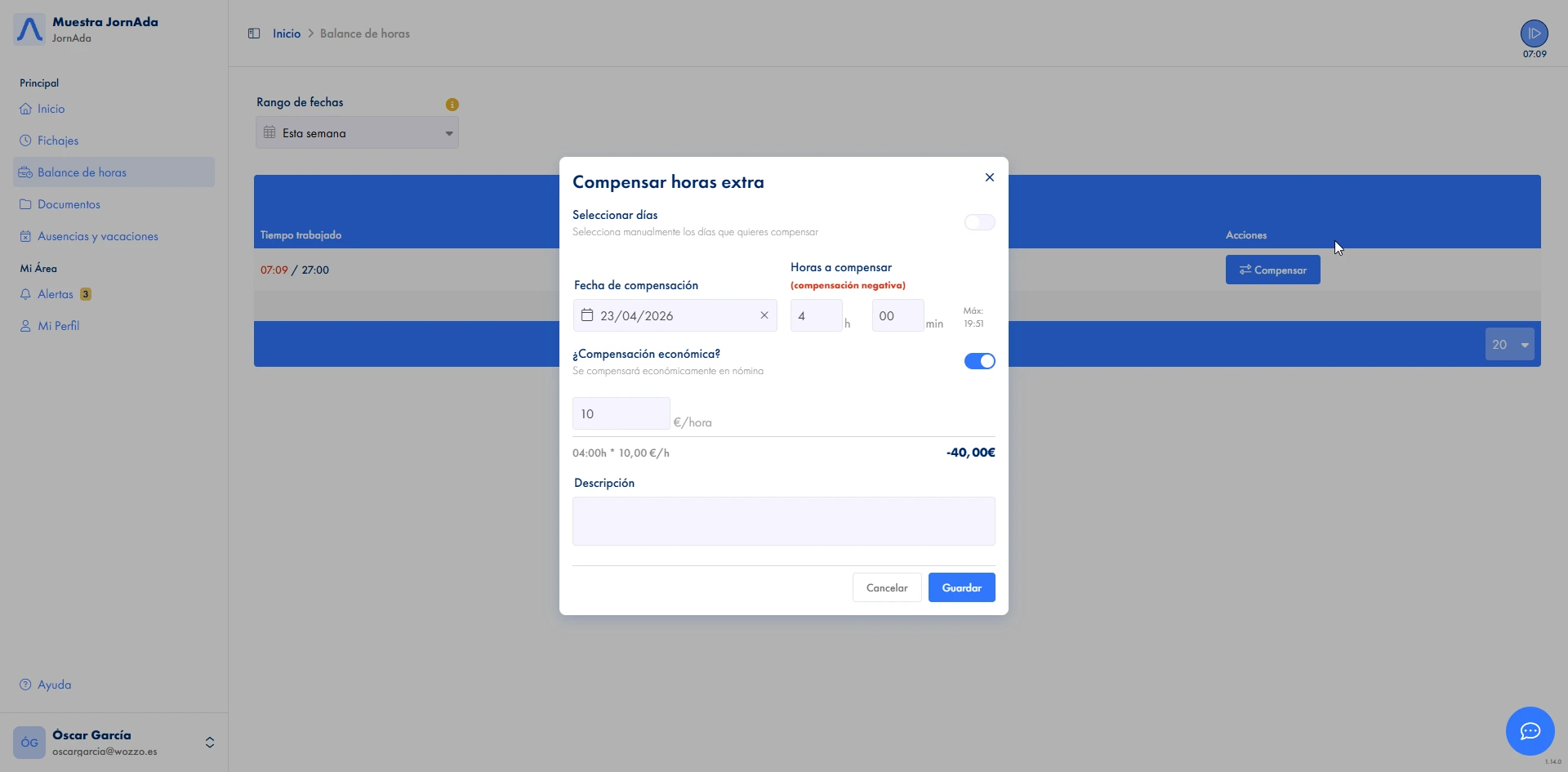
Task: Open Ausencias y vacaciones section
Action: coord(97,236)
